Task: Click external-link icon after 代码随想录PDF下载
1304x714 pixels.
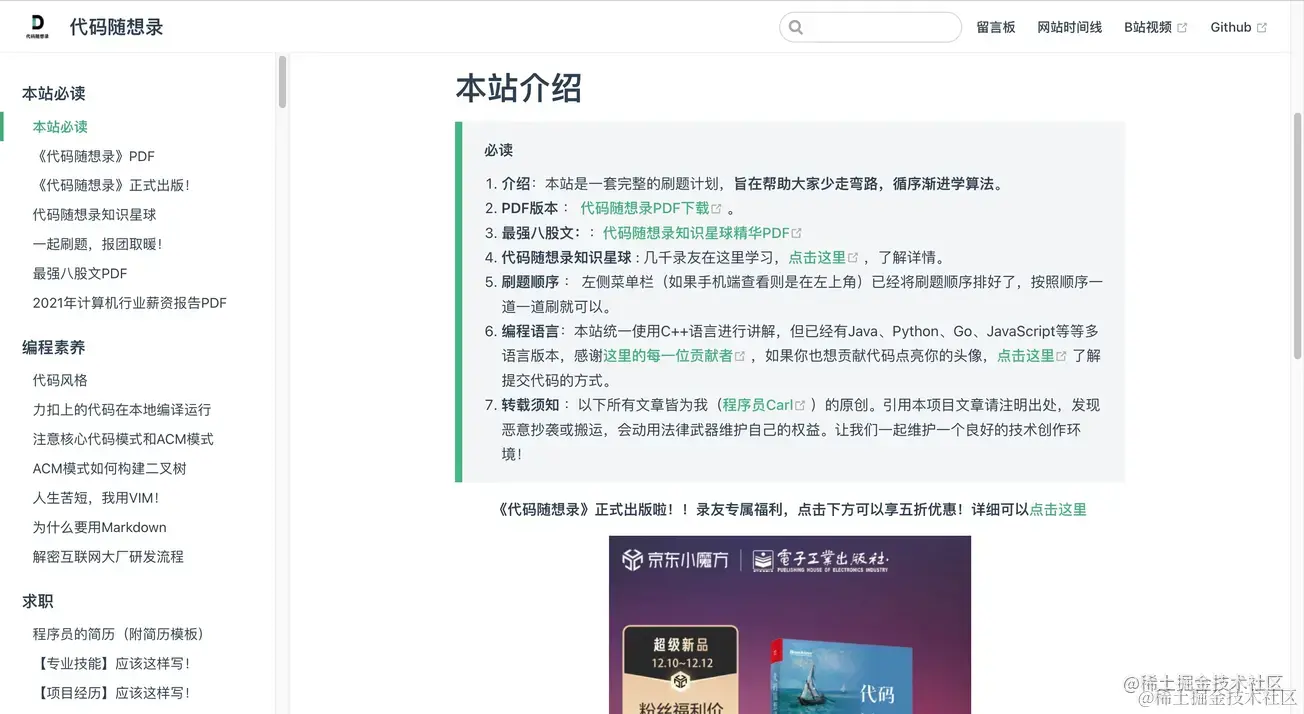Action: (x=717, y=208)
